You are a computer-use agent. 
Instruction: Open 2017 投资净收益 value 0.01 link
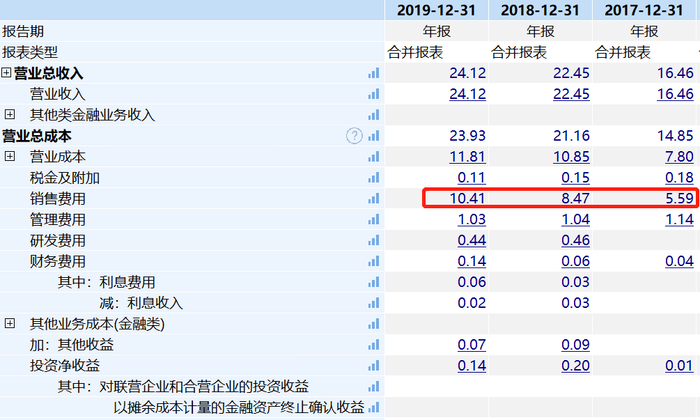pyautogui.click(x=679, y=366)
